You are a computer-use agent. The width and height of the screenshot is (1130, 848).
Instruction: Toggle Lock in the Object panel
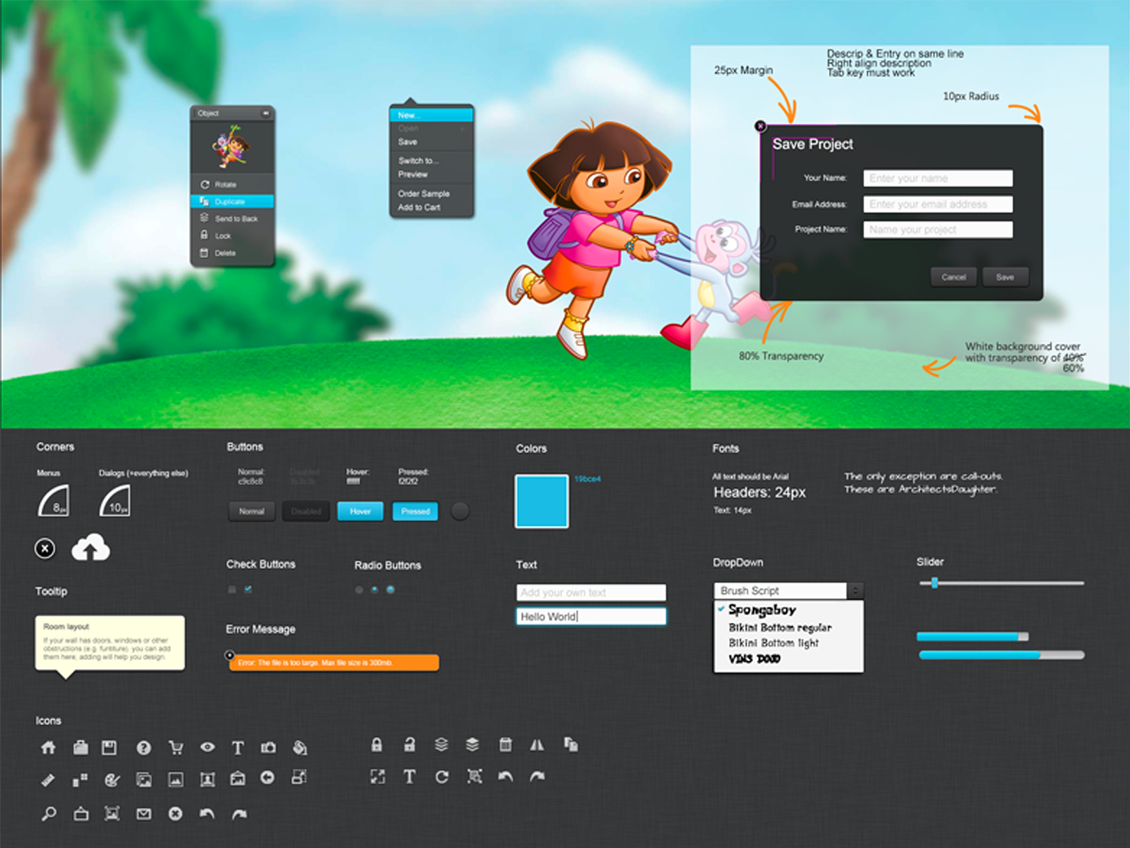232,236
